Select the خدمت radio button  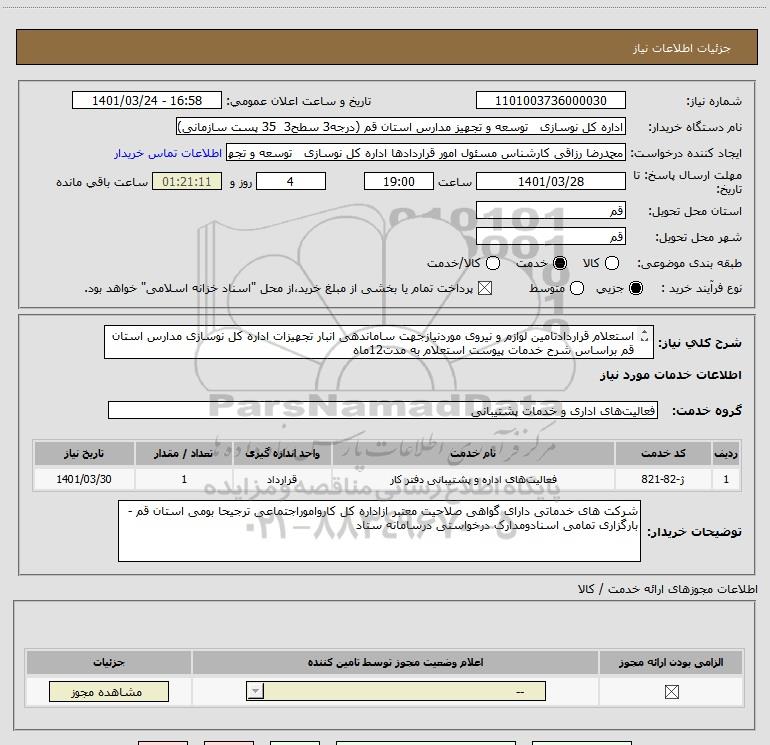pos(560,263)
